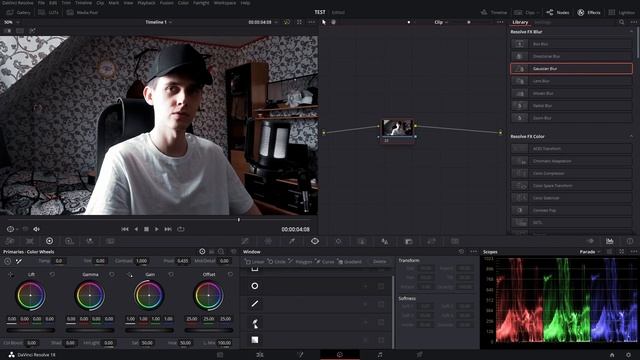Switch to the Library tab
This screenshot has height=360, width=640.
pos(520,22)
